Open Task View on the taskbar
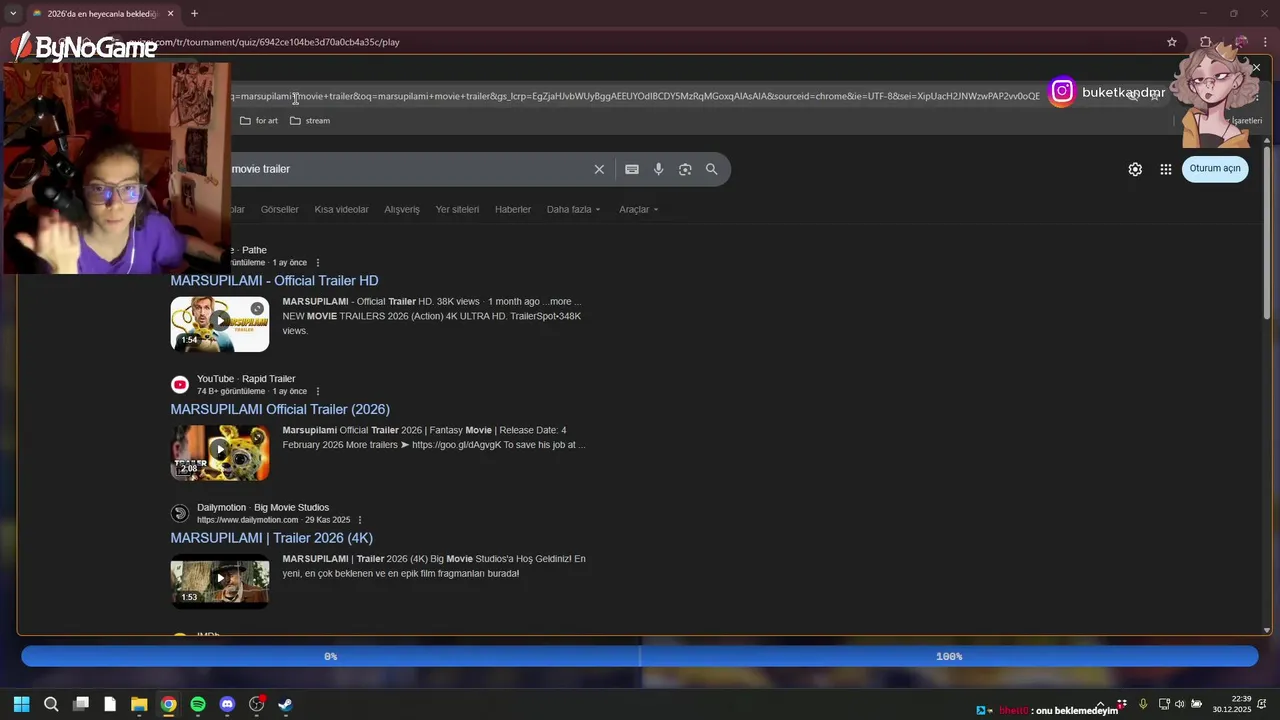The height and width of the screenshot is (720, 1280). (81, 704)
